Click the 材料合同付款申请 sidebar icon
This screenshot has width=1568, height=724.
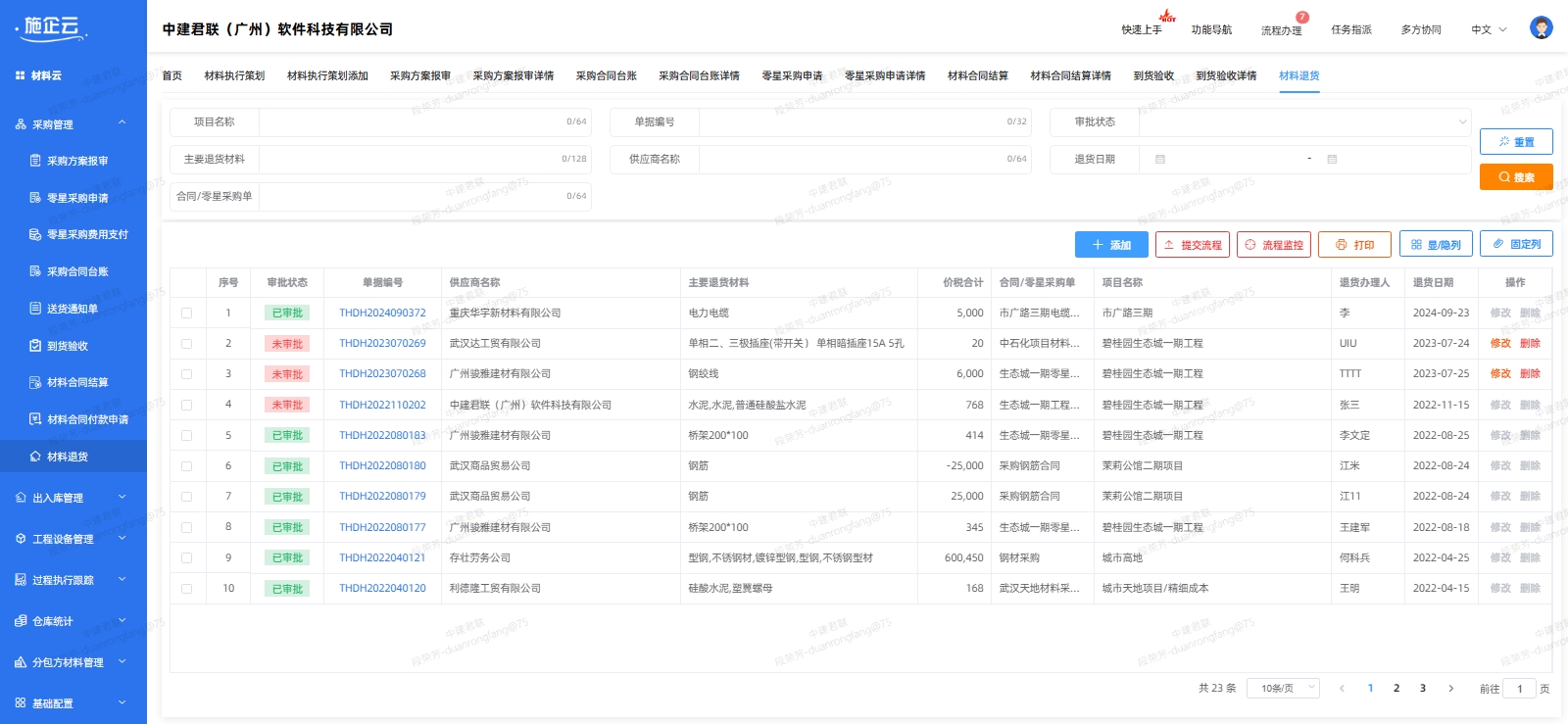pyautogui.click(x=35, y=419)
